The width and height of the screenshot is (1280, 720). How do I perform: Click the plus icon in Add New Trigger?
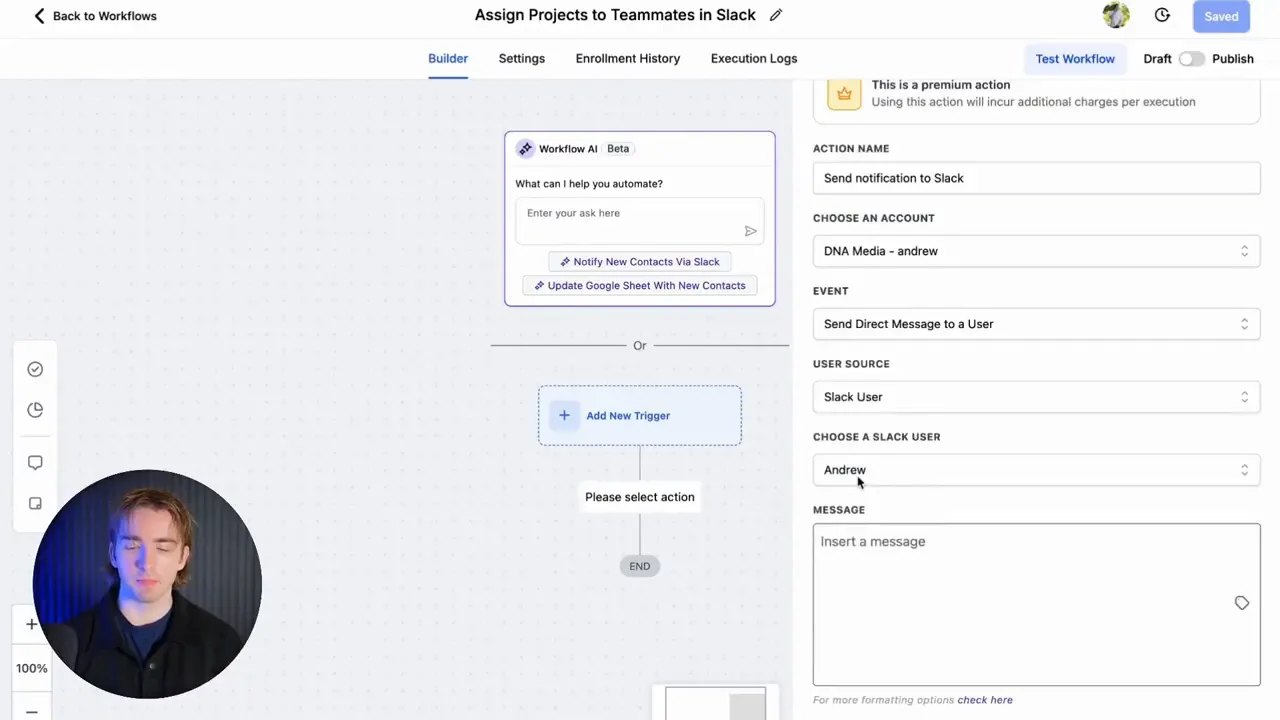pos(564,416)
